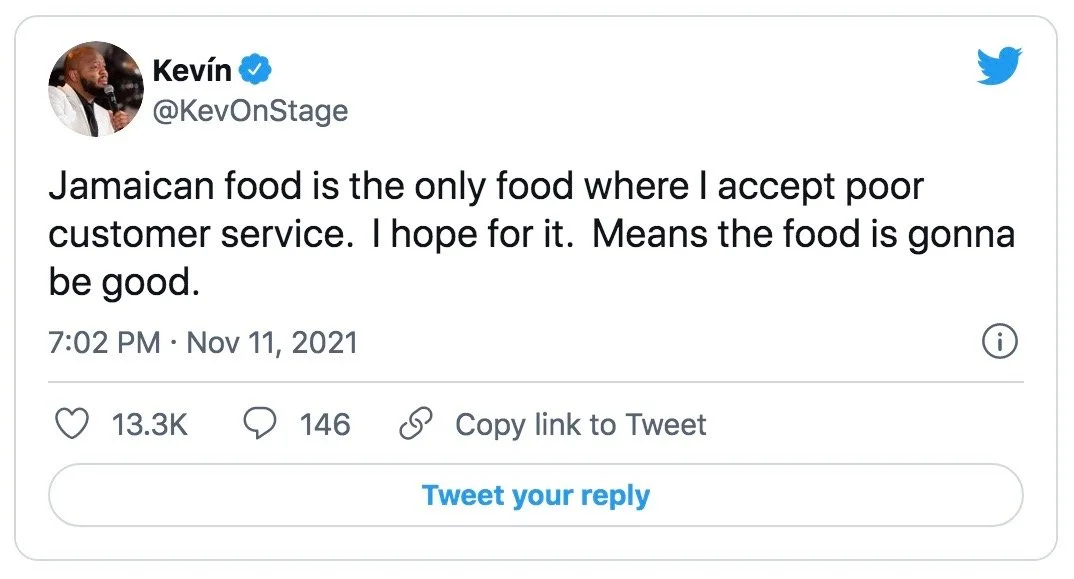
Task: Like the tweet with heart icon
Action: pyautogui.click(x=71, y=424)
